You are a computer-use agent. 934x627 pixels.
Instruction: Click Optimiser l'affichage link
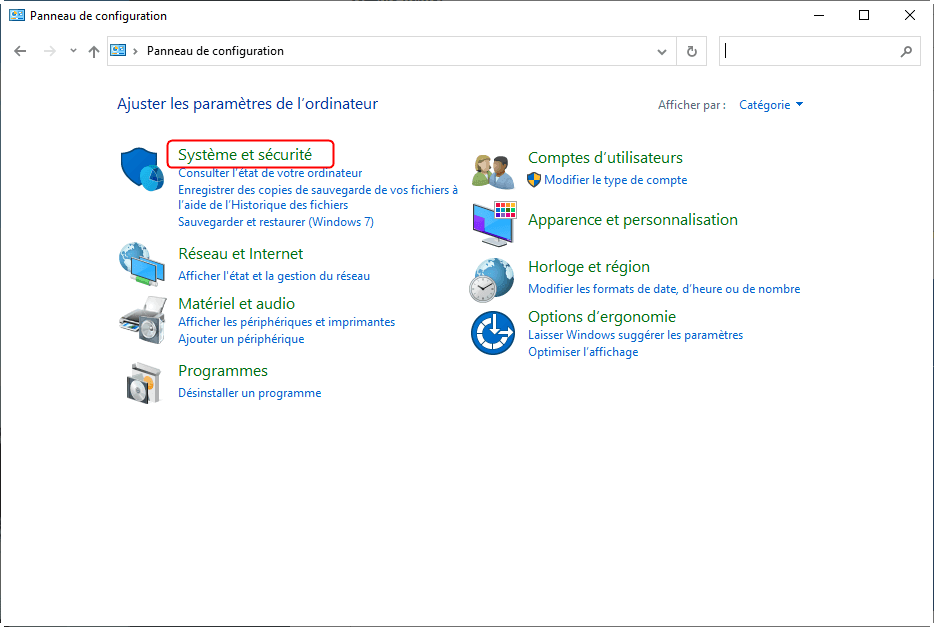pos(583,352)
